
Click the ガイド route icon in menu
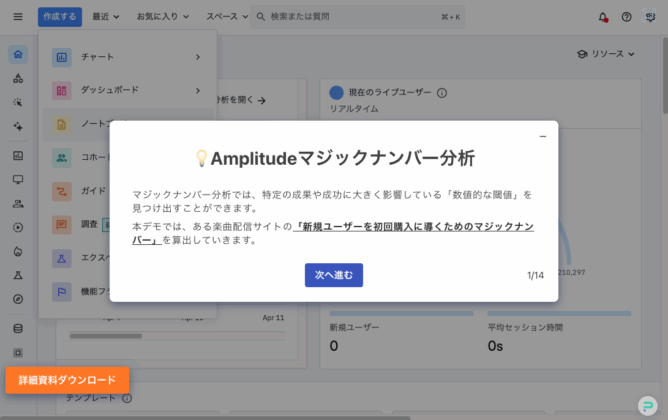point(62,191)
